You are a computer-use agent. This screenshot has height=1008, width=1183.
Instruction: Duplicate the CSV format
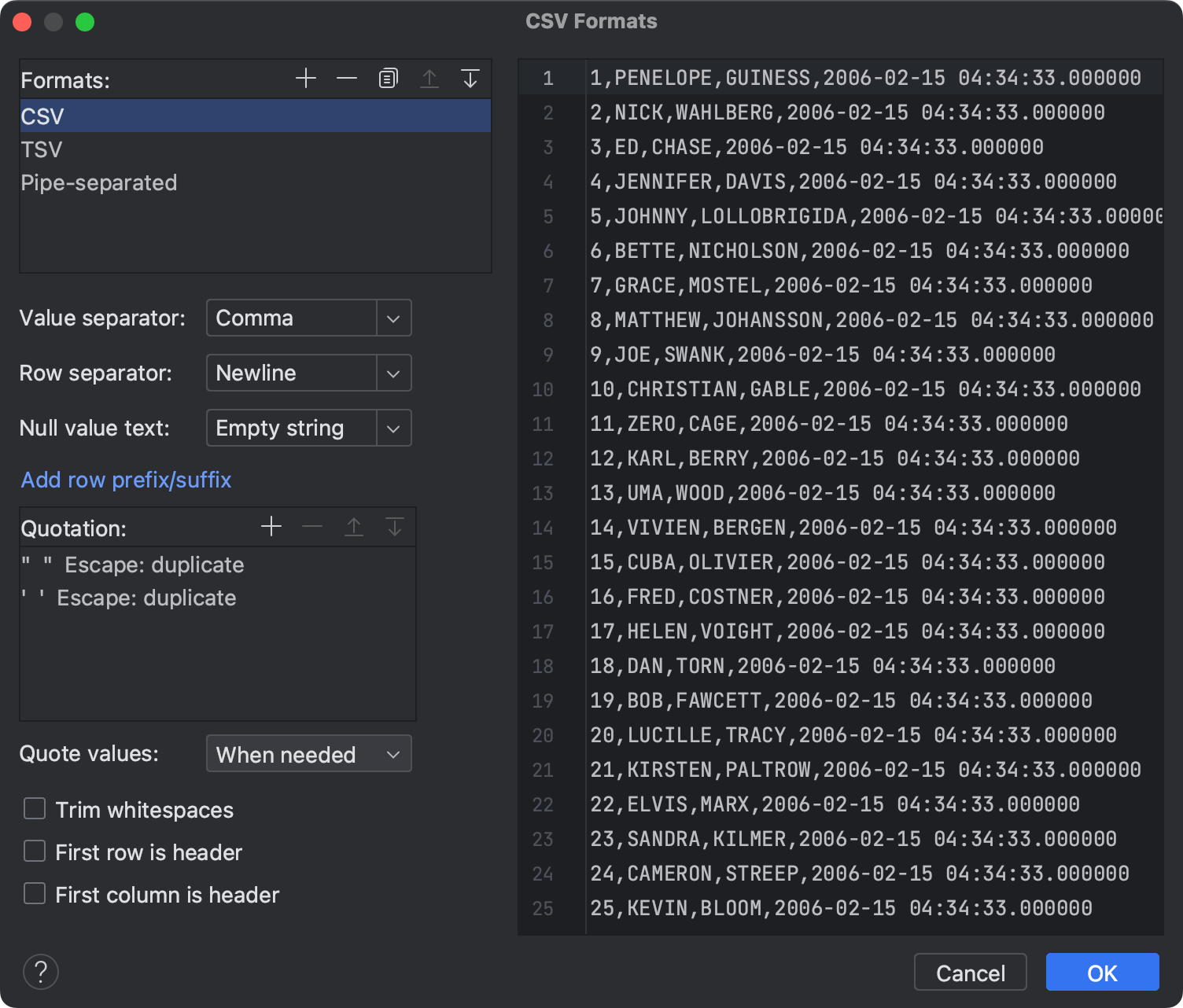[x=388, y=78]
